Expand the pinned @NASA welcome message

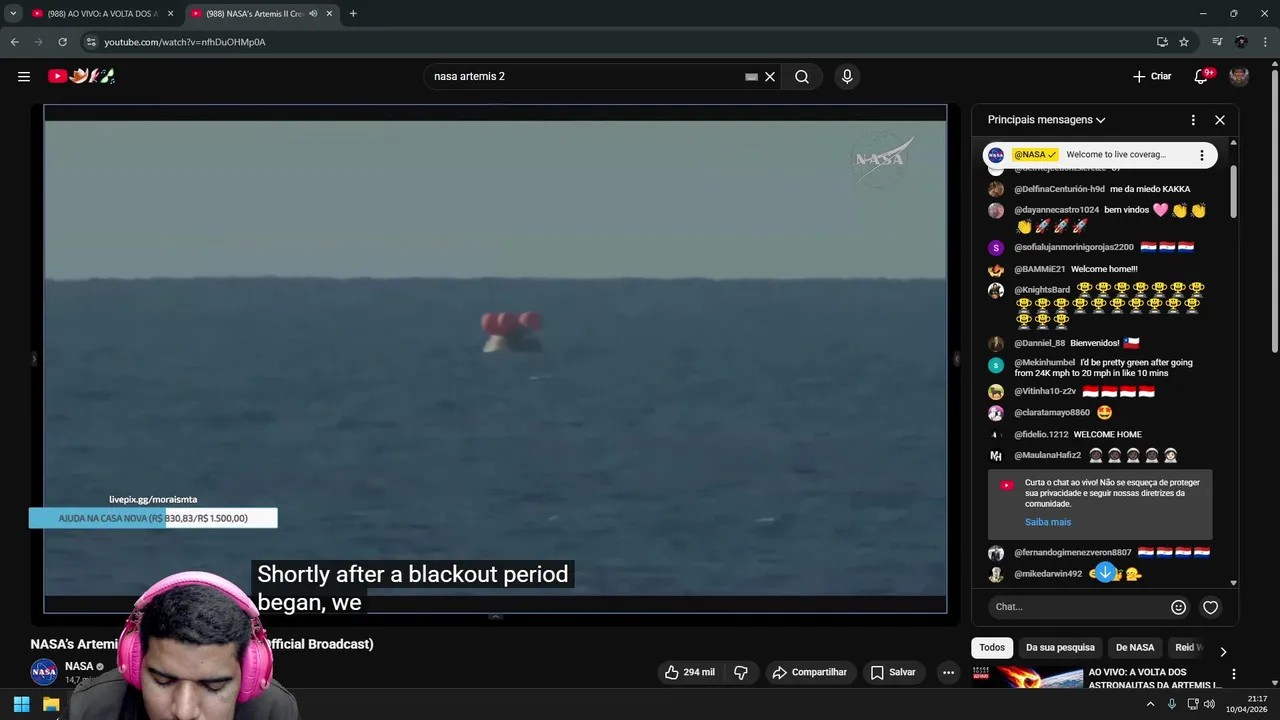click(x=1100, y=155)
